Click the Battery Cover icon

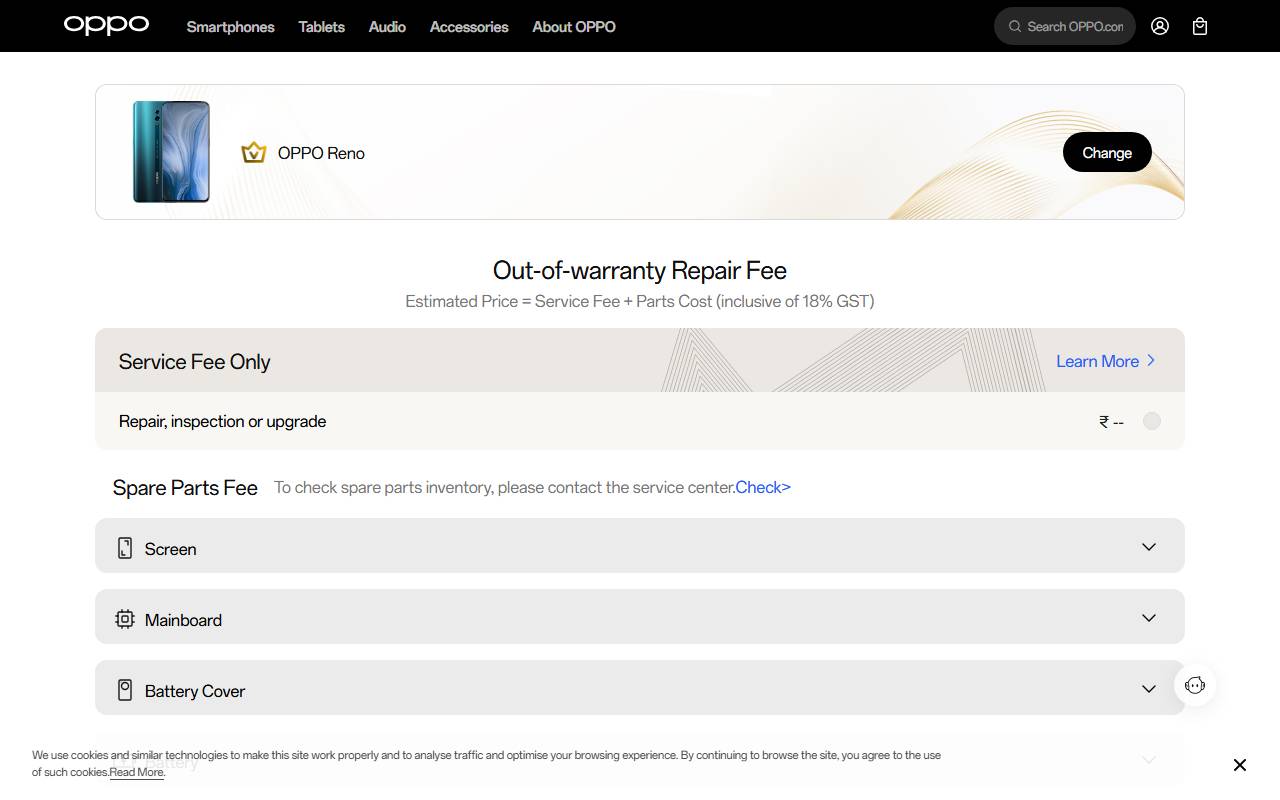point(125,690)
